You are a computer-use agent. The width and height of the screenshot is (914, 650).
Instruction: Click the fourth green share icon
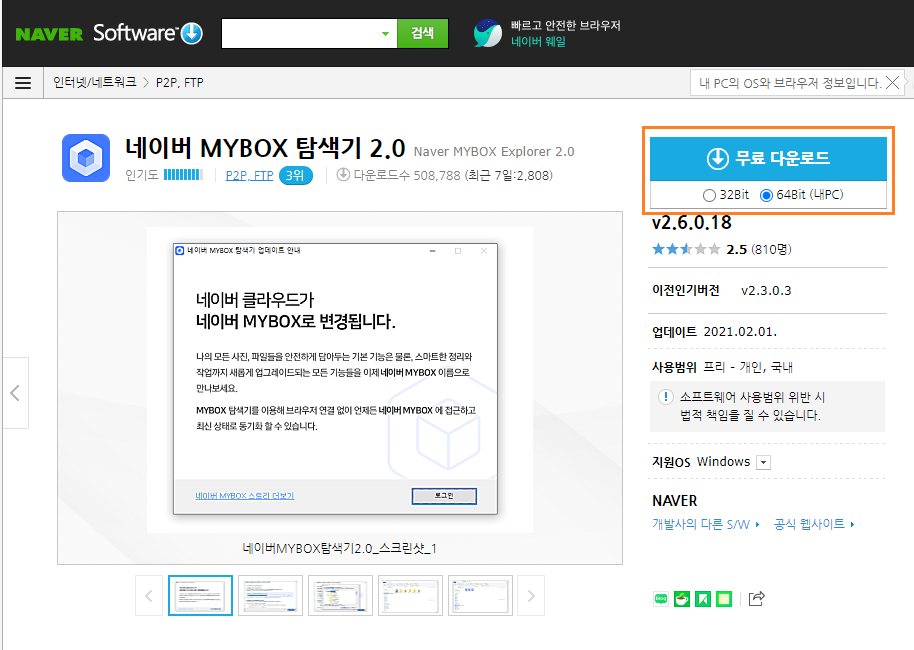point(723,599)
